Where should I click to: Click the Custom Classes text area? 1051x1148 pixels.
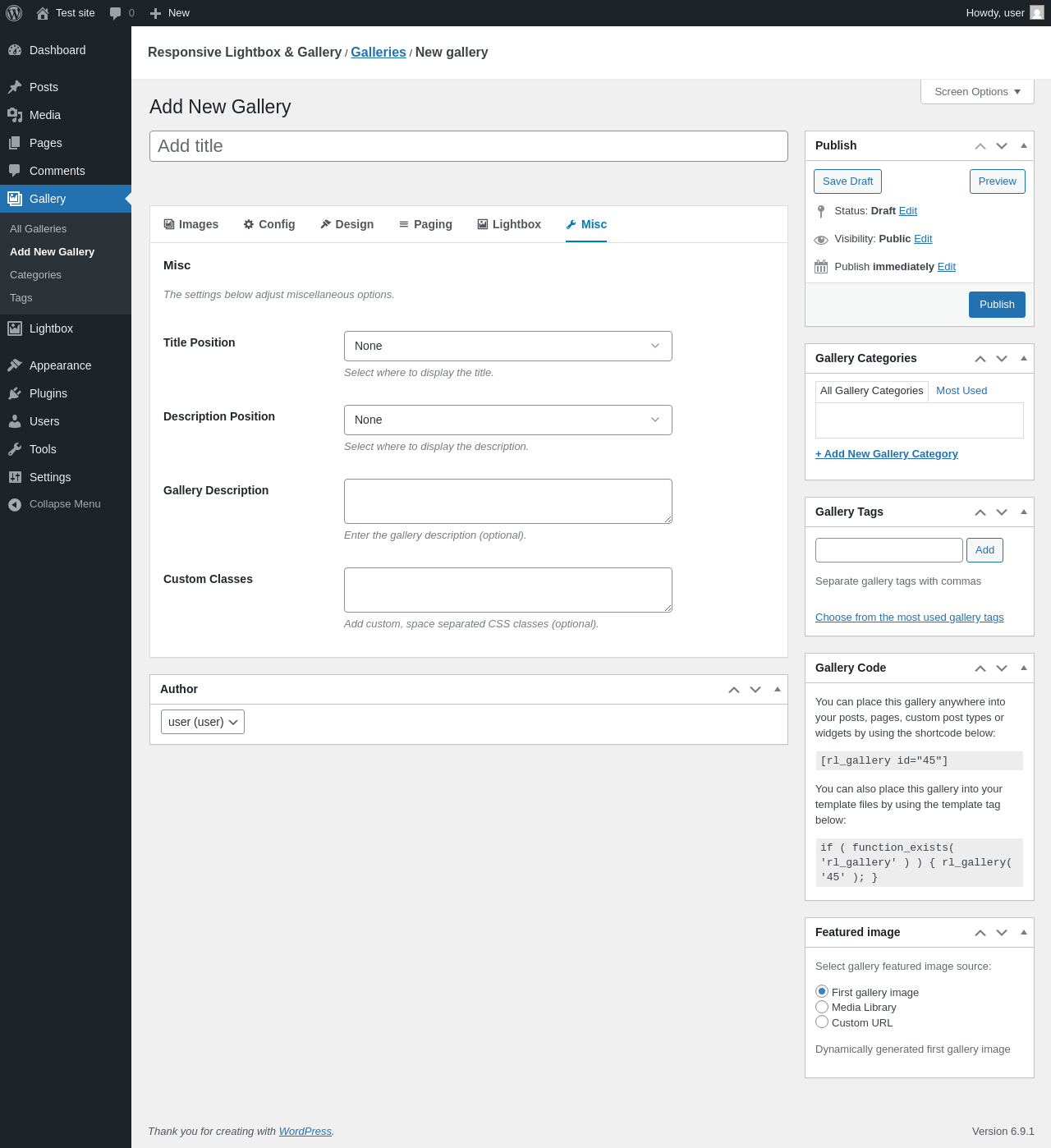click(x=508, y=590)
